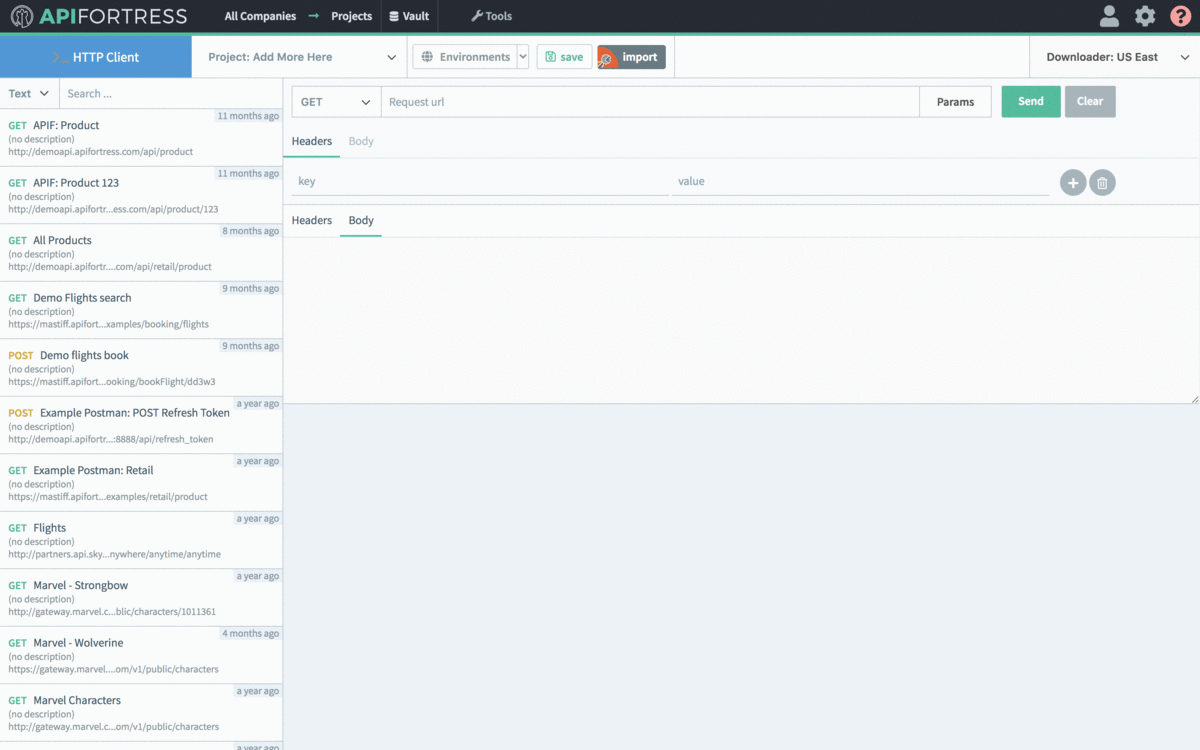Change the Text search type dropdown
The height and width of the screenshot is (750, 1200).
click(29, 94)
